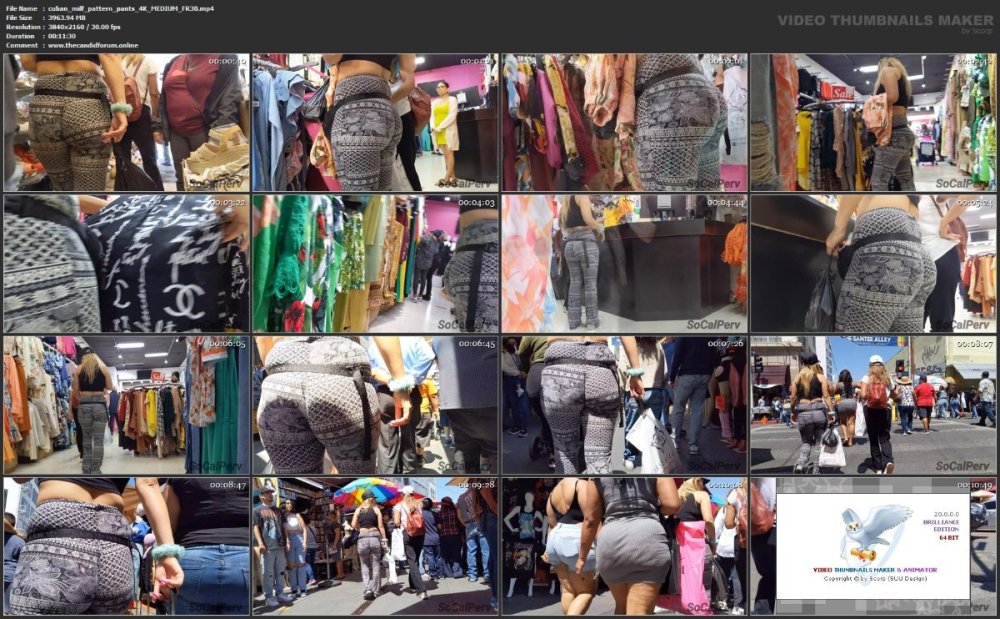Pick the thumbnail marked 00:06:05
Image resolution: width=1000 pixels, height=619 pixels.
(126, 405)
